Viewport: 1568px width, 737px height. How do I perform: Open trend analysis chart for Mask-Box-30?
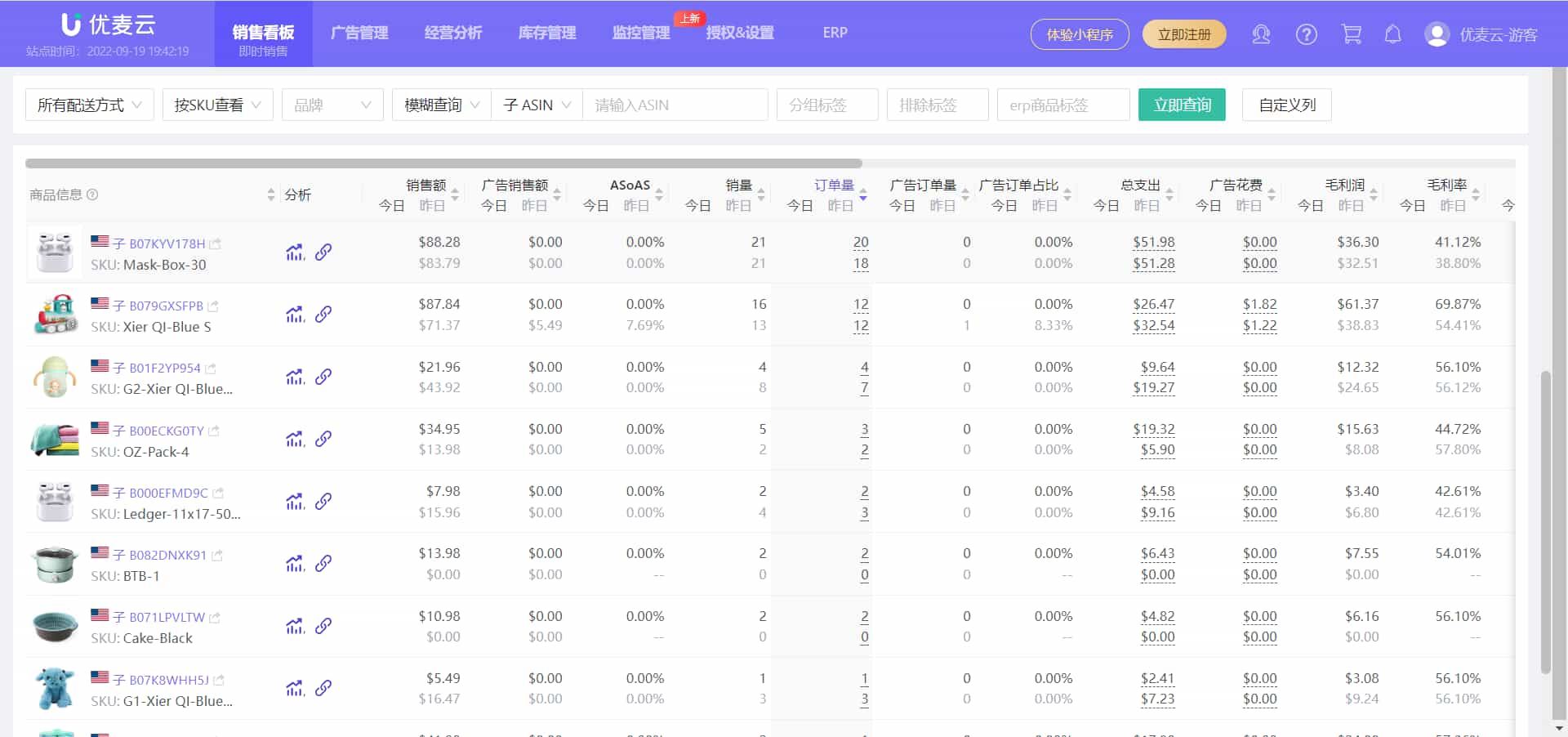(294, 252)
